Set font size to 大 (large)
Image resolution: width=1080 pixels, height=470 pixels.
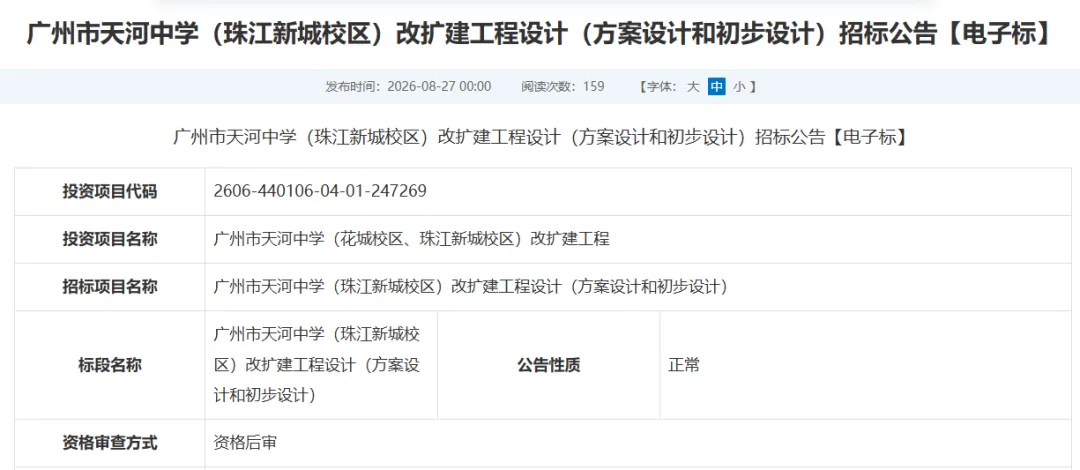click(x=693, y=87)
